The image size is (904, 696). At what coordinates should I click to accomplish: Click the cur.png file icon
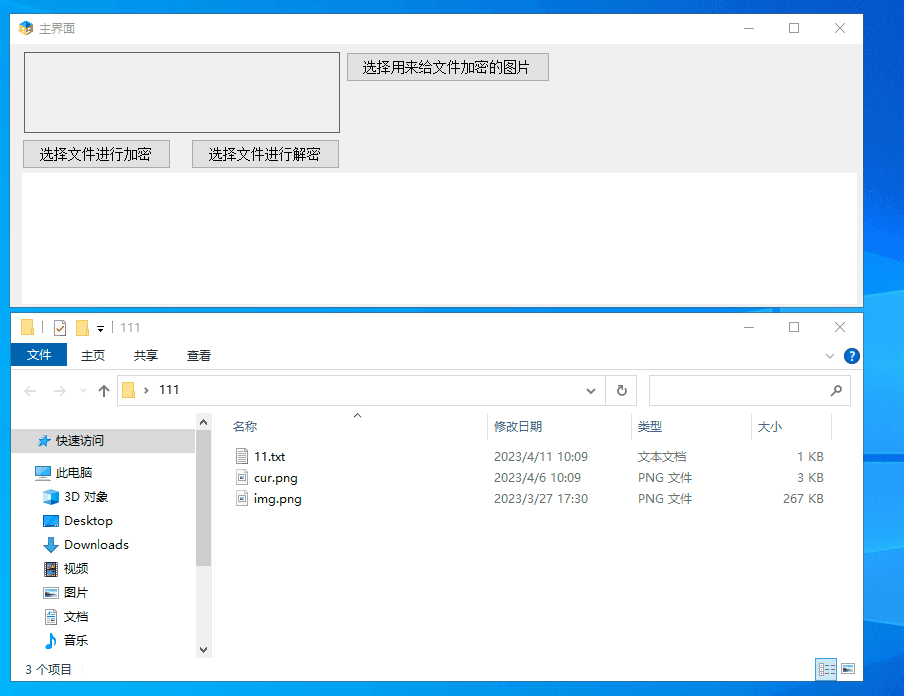click(x=242, y=477)
